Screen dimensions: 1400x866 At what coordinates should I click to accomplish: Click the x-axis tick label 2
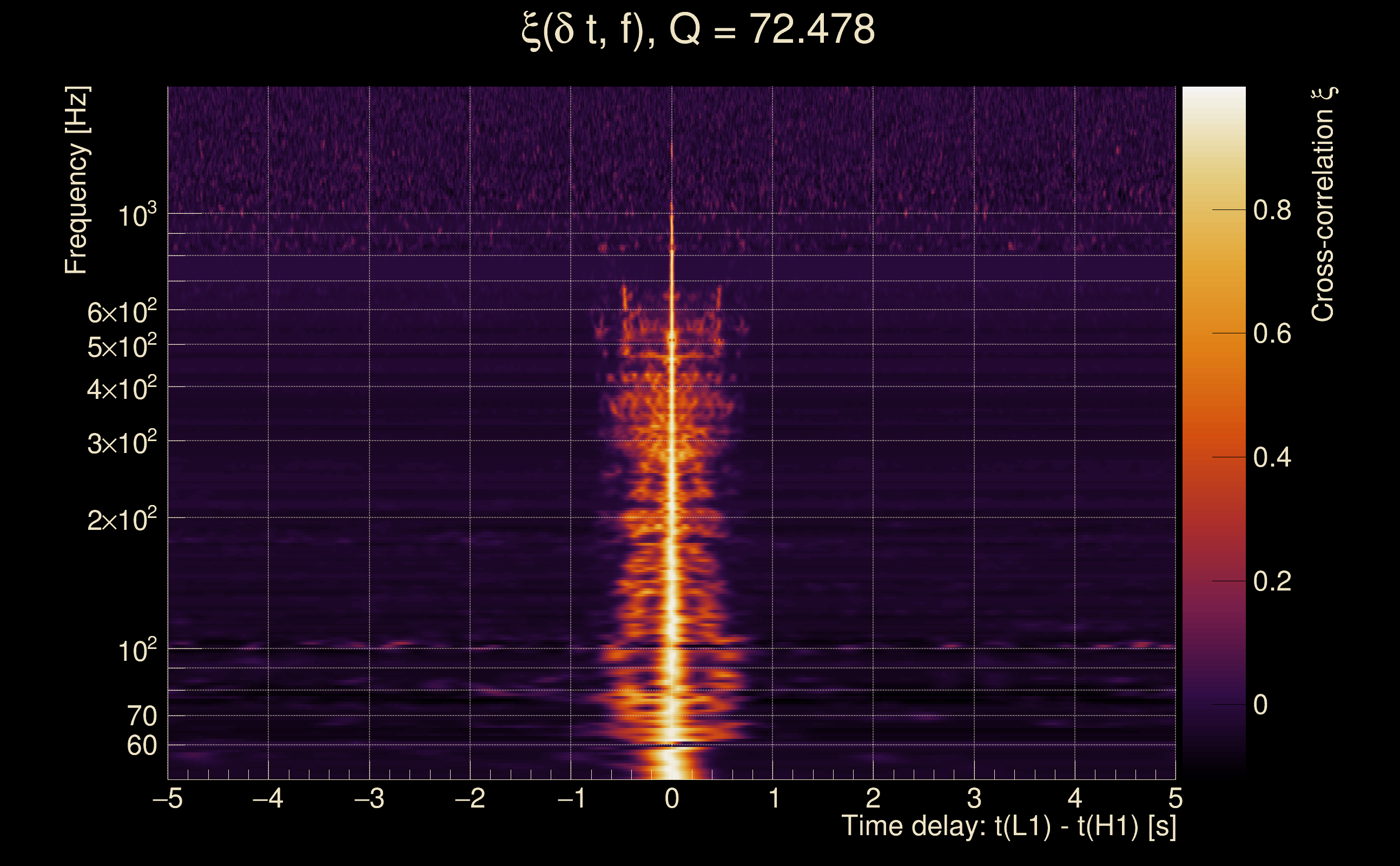(x=873, y=798)
